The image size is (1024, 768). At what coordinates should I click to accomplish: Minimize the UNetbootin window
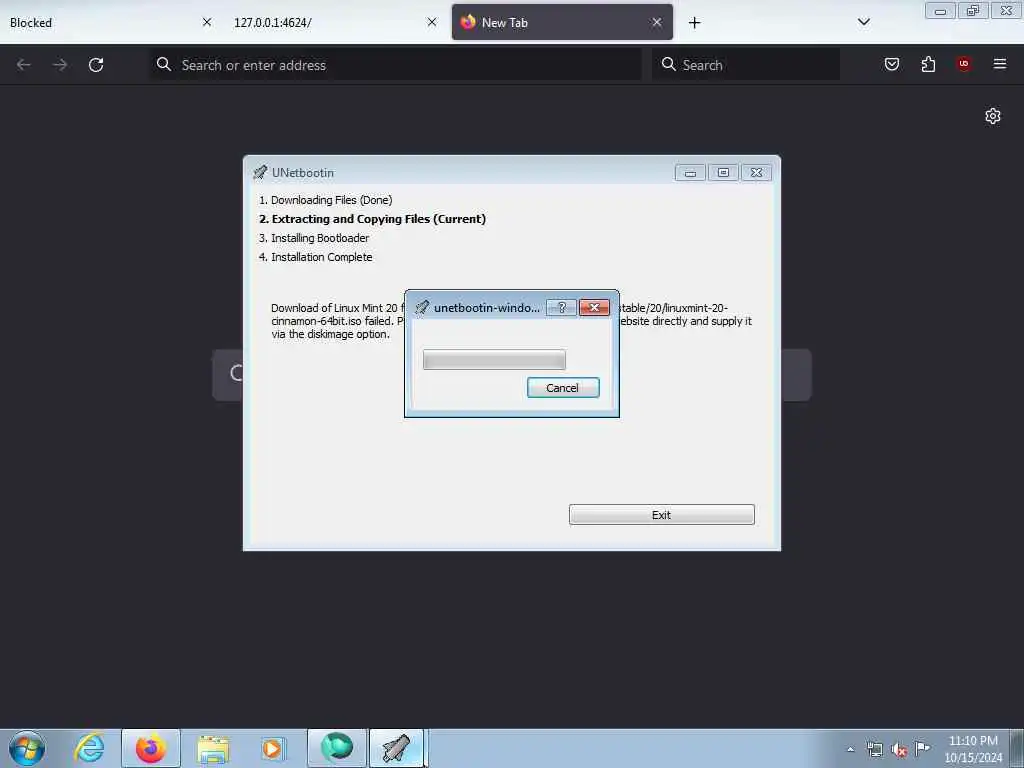pos(690,172)
